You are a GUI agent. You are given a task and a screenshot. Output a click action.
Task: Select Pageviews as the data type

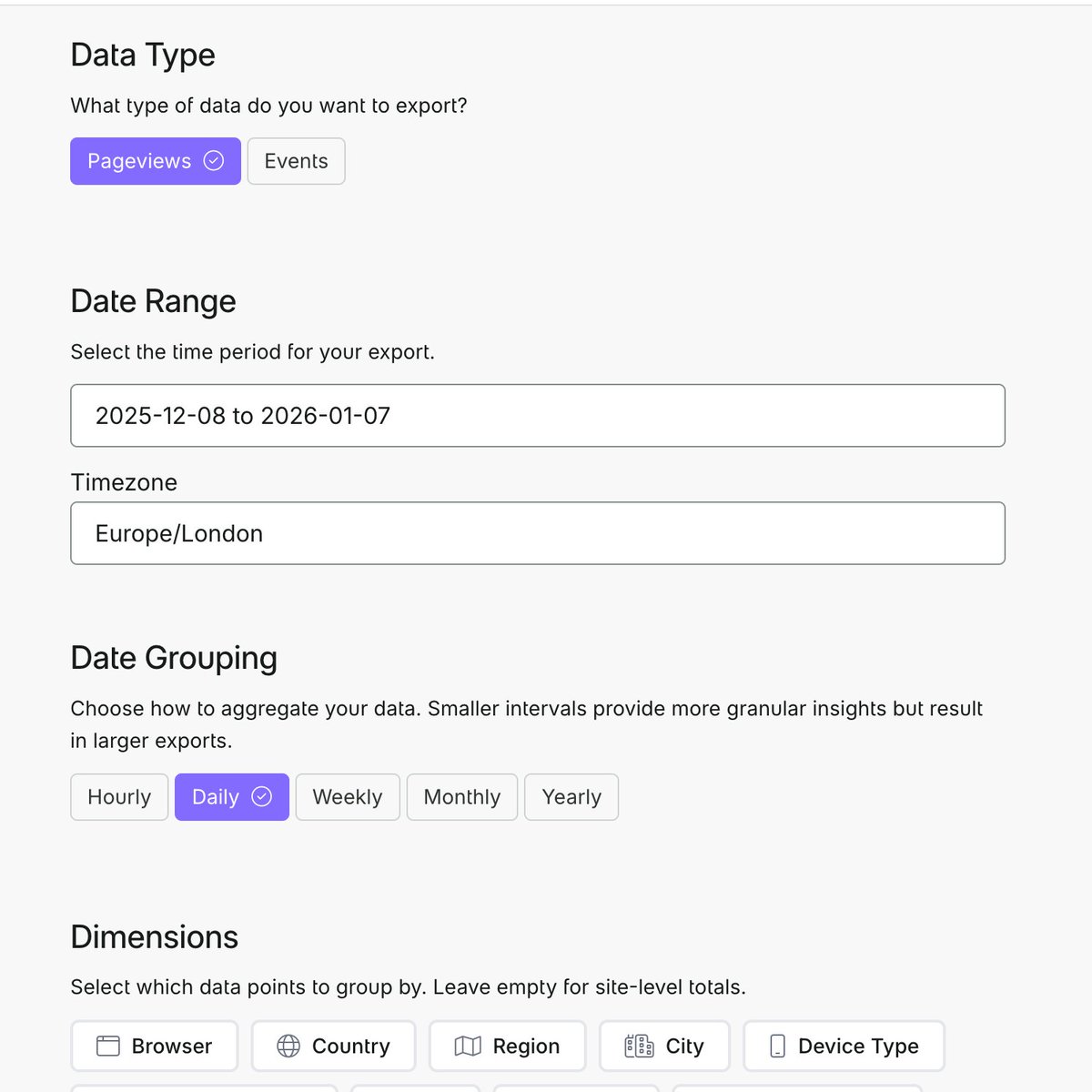click(x=156, y=161)
